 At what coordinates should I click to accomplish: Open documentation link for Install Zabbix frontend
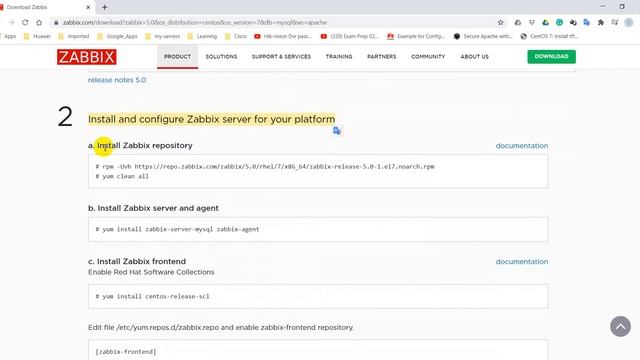point(522,262)
